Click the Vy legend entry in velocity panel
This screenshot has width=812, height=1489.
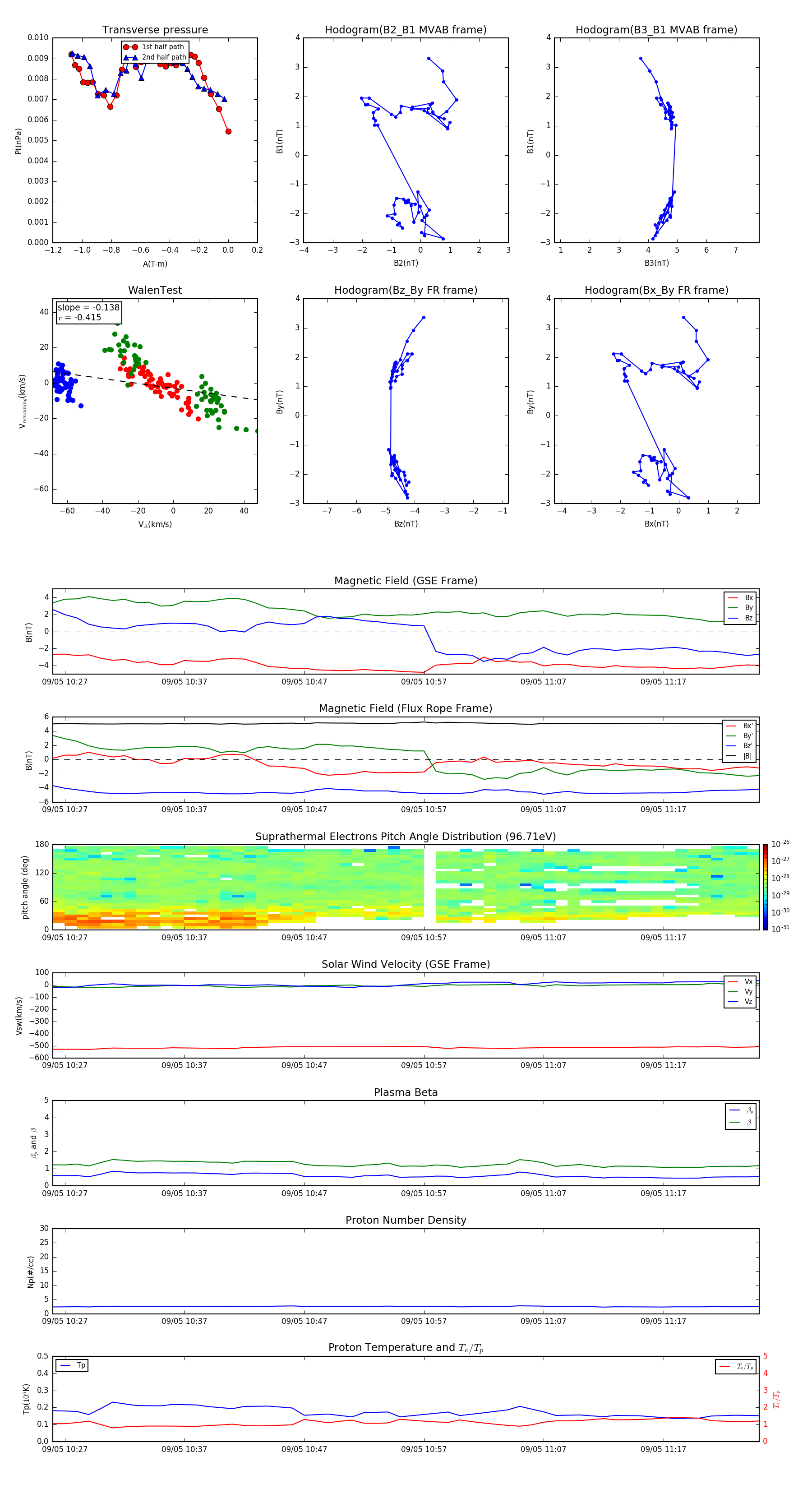(x=741, y=991)
